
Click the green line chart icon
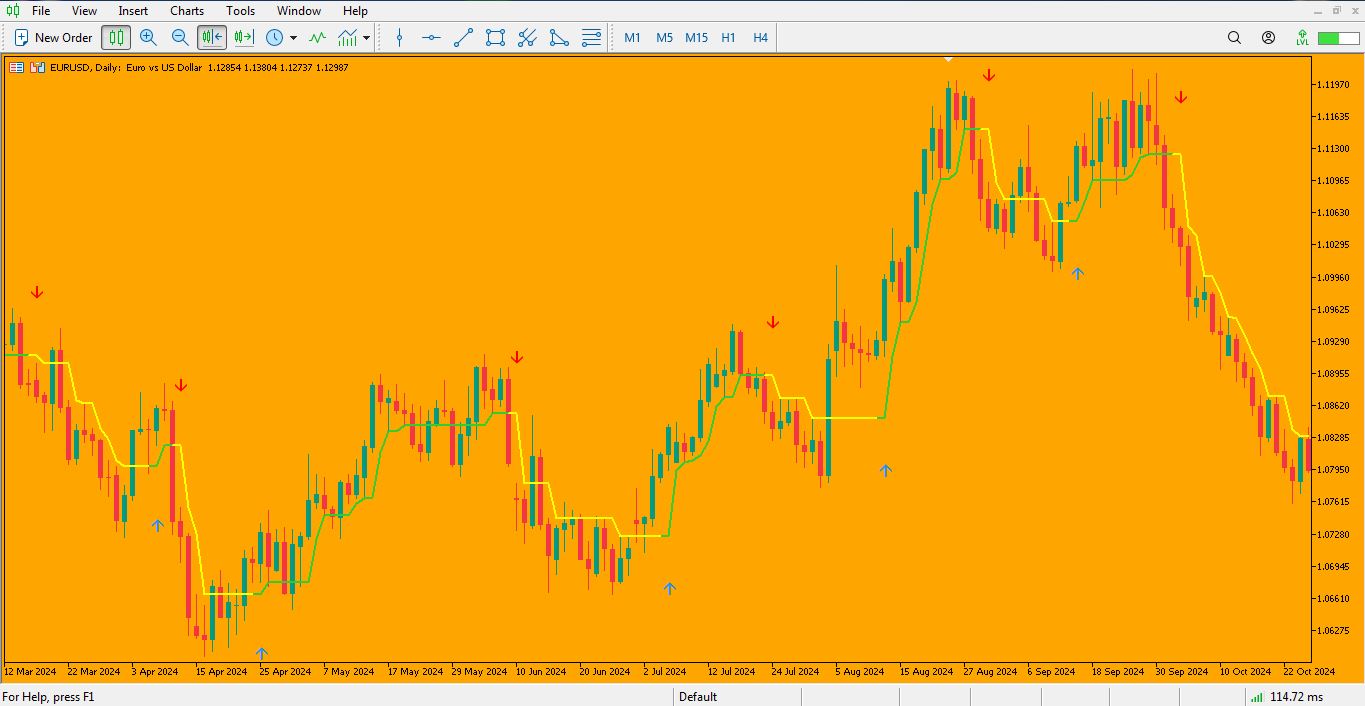(x=317, y=38)
